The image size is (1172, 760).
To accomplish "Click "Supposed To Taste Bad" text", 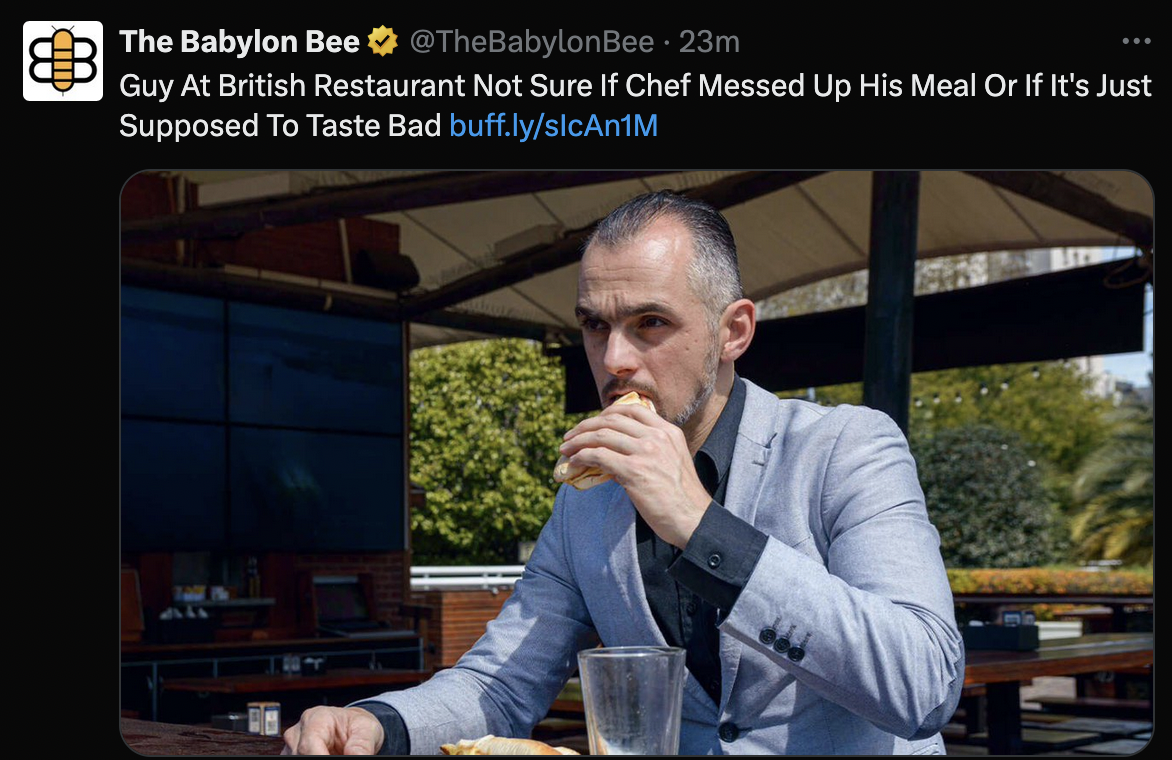I will click(x=280, y=126).
